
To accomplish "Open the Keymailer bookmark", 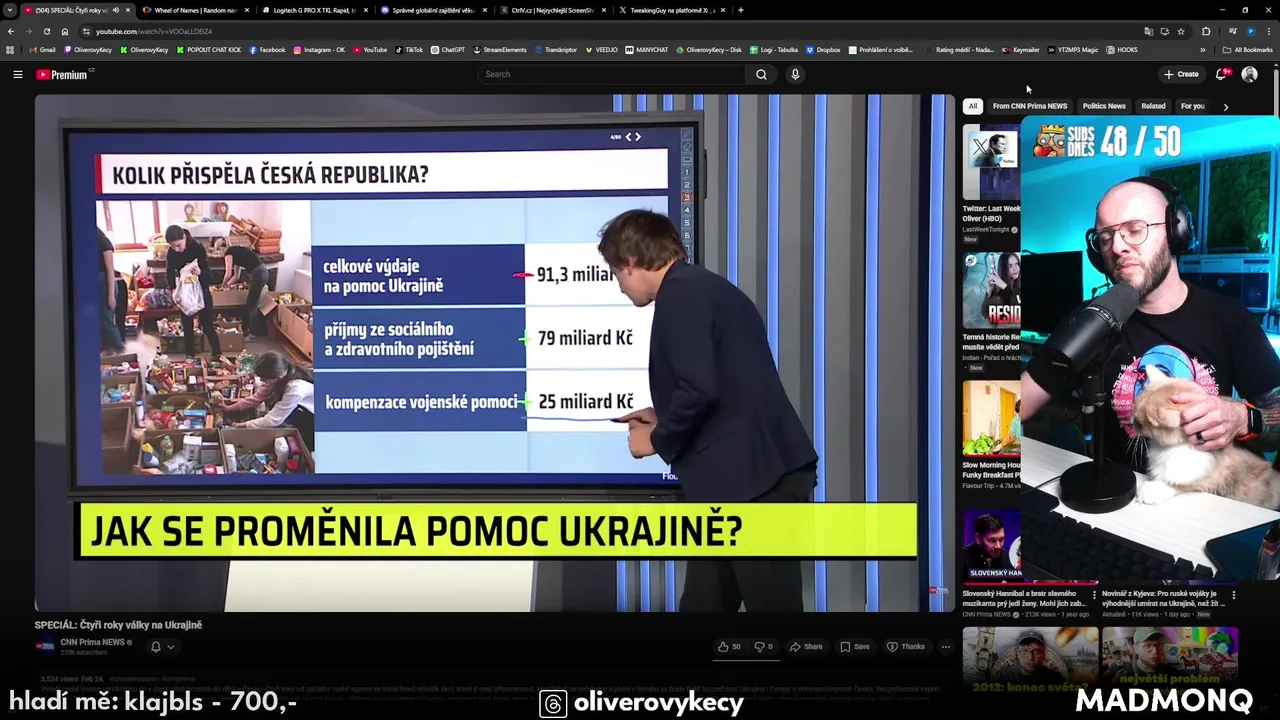I will (1021, 50).
